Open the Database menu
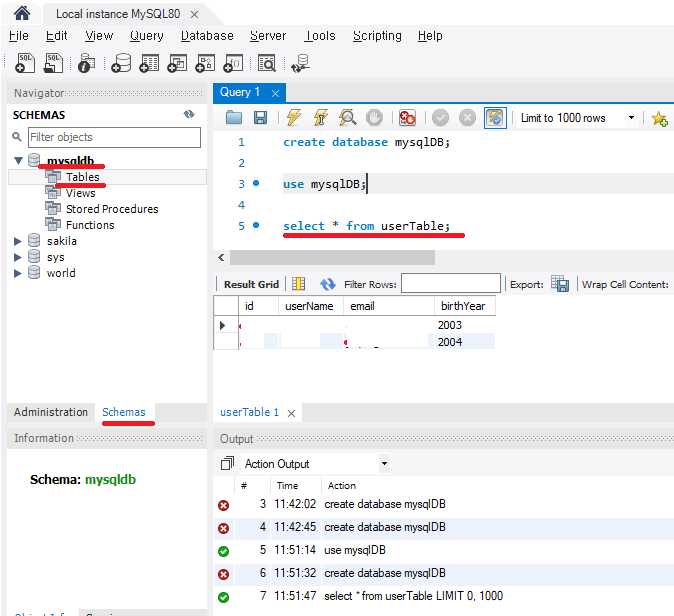674x616 pixels. pyautogui.click(x=207, y=36)
